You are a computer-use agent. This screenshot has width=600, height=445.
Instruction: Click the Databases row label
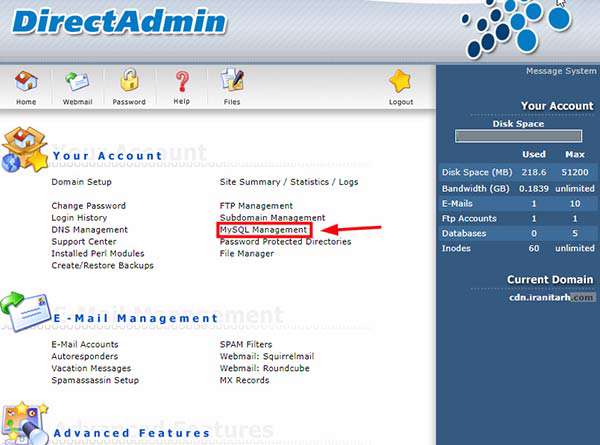coord(464,233)
